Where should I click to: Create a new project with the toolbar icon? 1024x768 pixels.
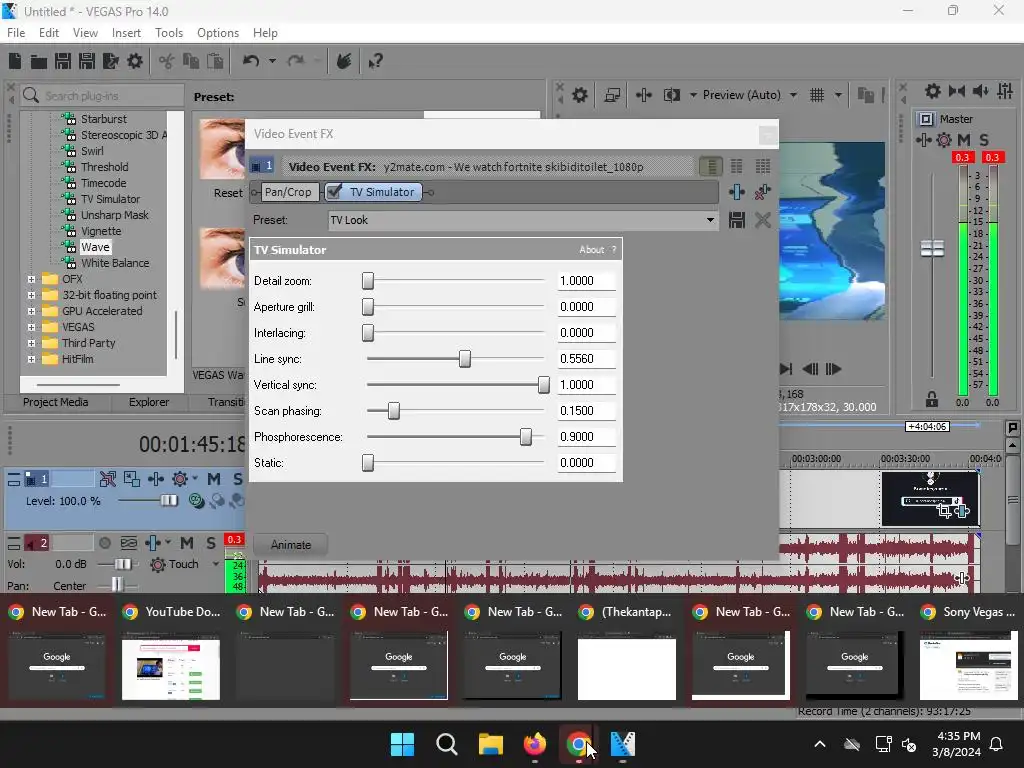tap(15, 61)
